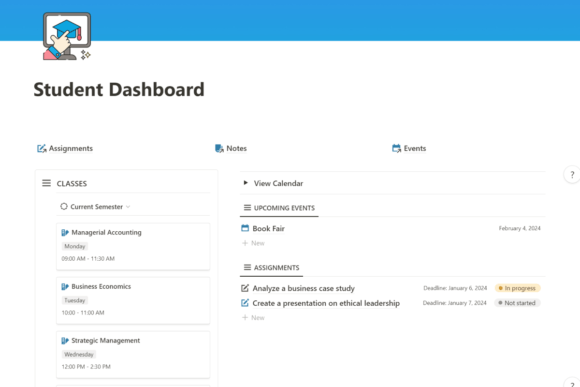
Task: Click the Deadline: January 7, 2024 text
Action: tap(455, 303)
